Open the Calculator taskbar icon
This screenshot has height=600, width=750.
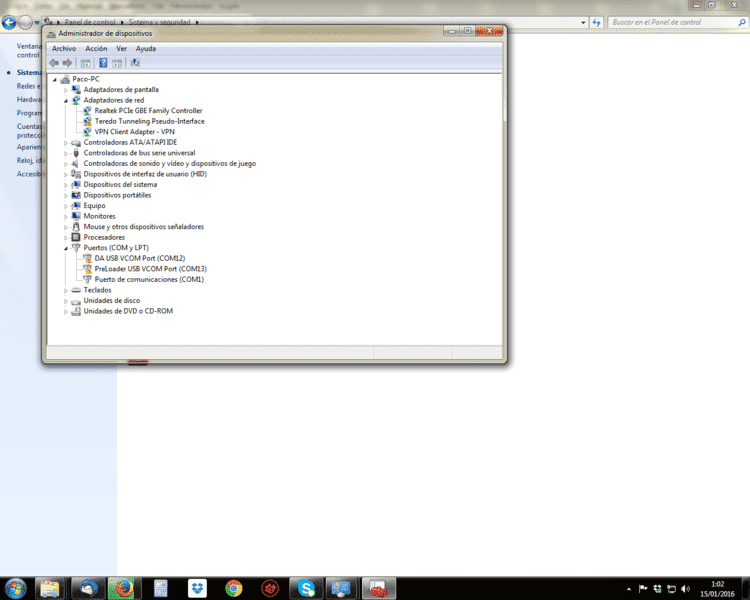click(x=161, y=588)
